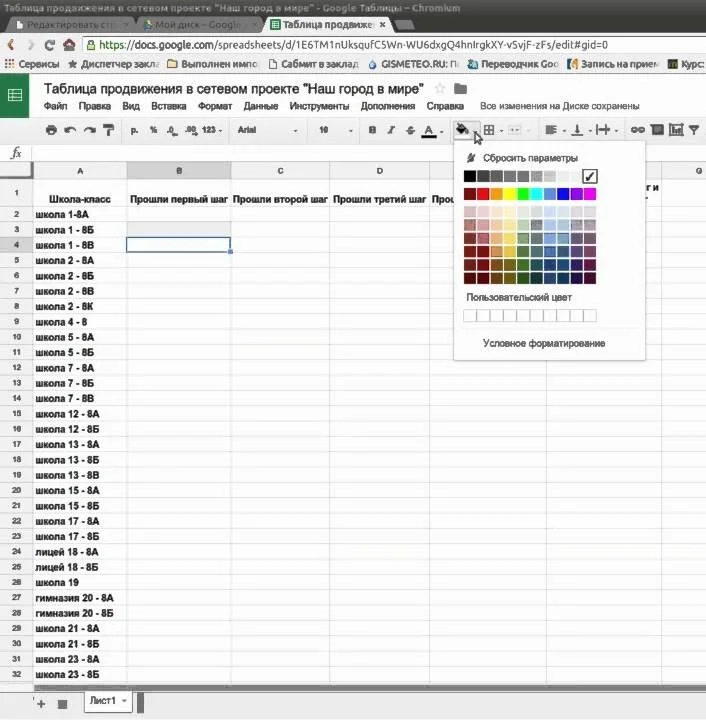Open the Правка menu
The image size is (706, 720).
click(x=95, y=106)
